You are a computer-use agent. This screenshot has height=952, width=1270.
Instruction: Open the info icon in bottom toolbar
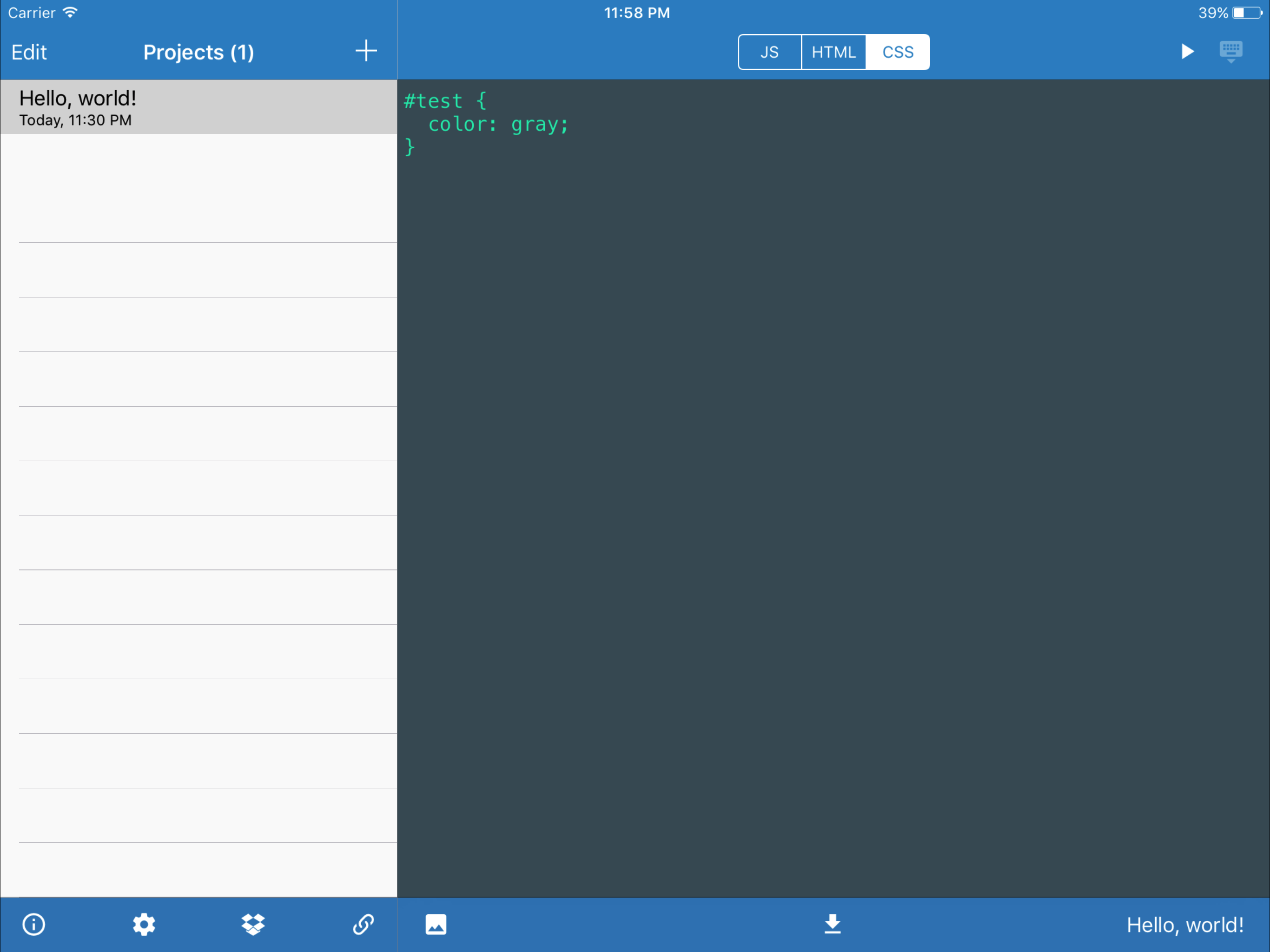coord(33,925)
